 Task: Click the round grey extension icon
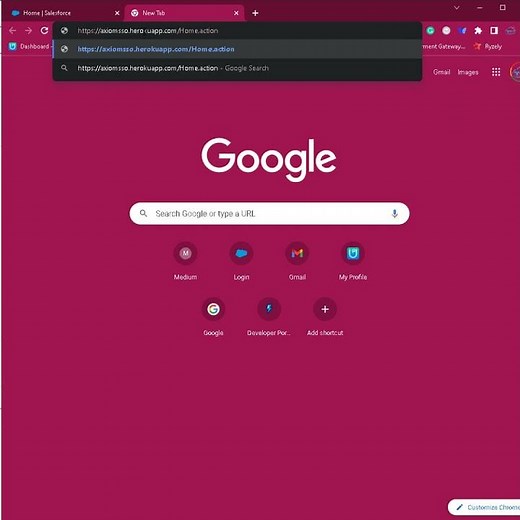tap(446, 31)
